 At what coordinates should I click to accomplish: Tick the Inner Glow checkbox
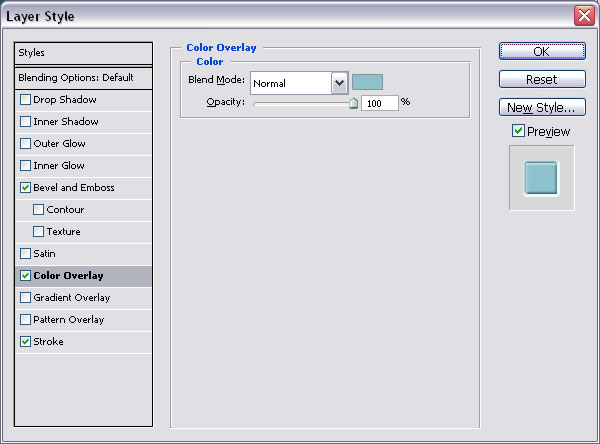[x=25, y=166]
